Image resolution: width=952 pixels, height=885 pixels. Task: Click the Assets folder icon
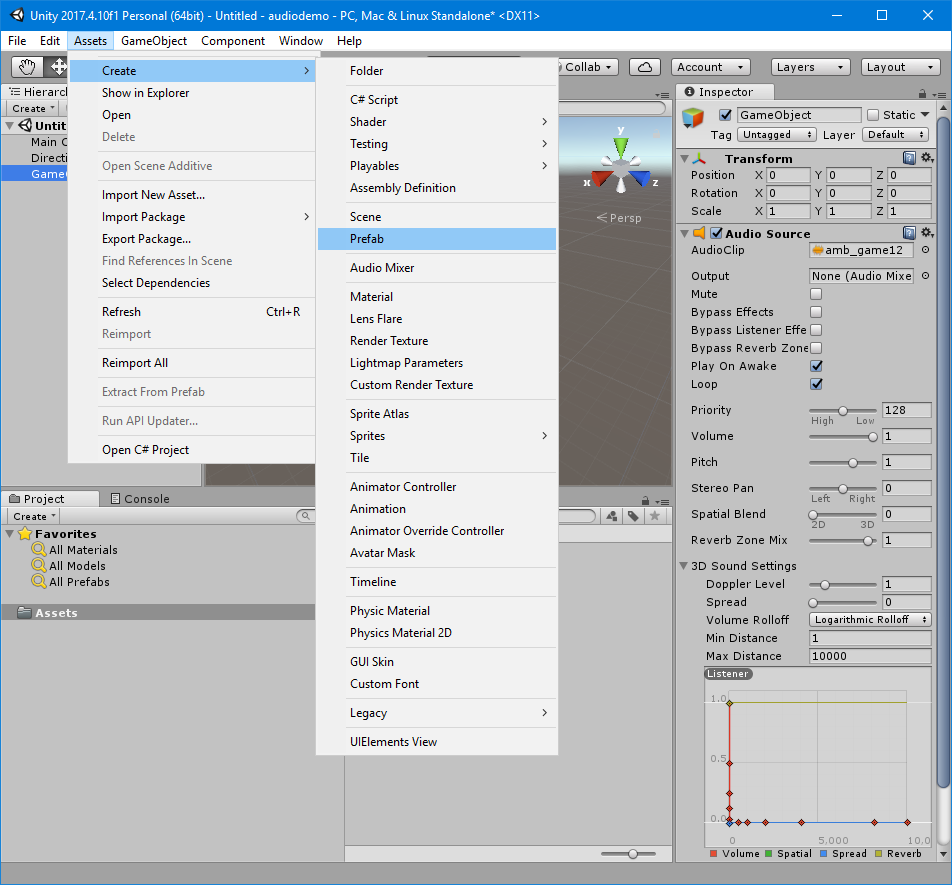pos(24,612)
